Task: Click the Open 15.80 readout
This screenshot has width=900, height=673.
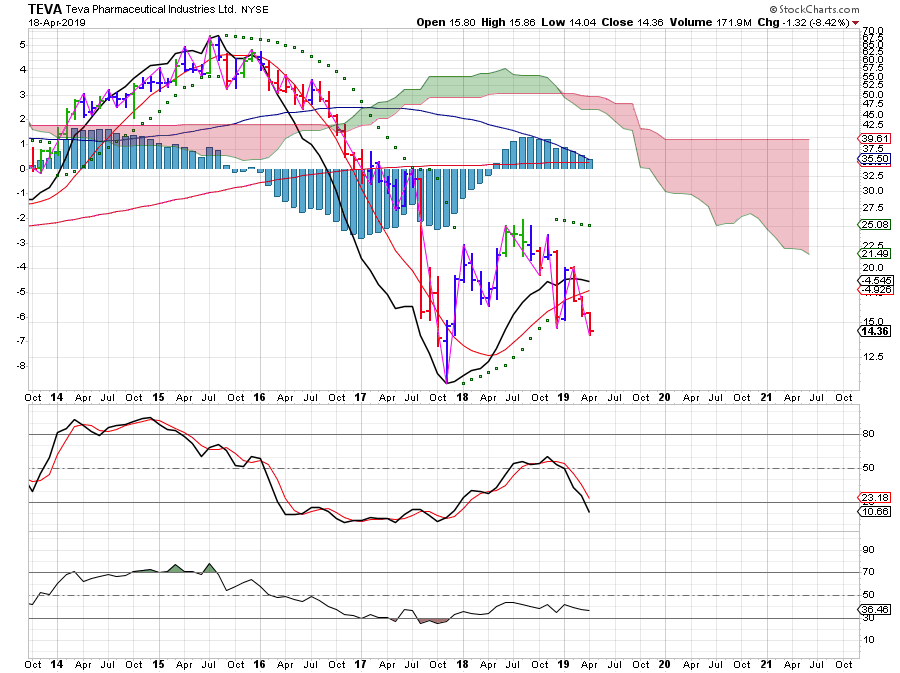Action: click(445, 21)
